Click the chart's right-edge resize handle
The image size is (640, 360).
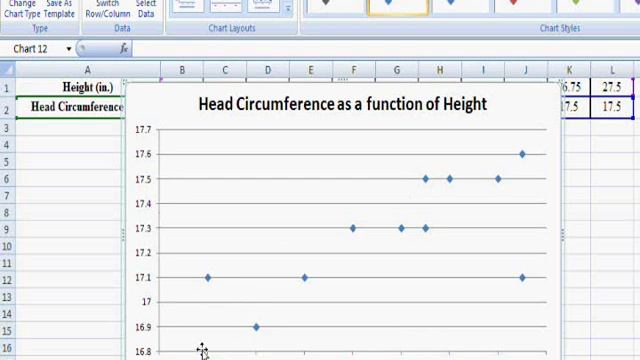click(563, 235)
